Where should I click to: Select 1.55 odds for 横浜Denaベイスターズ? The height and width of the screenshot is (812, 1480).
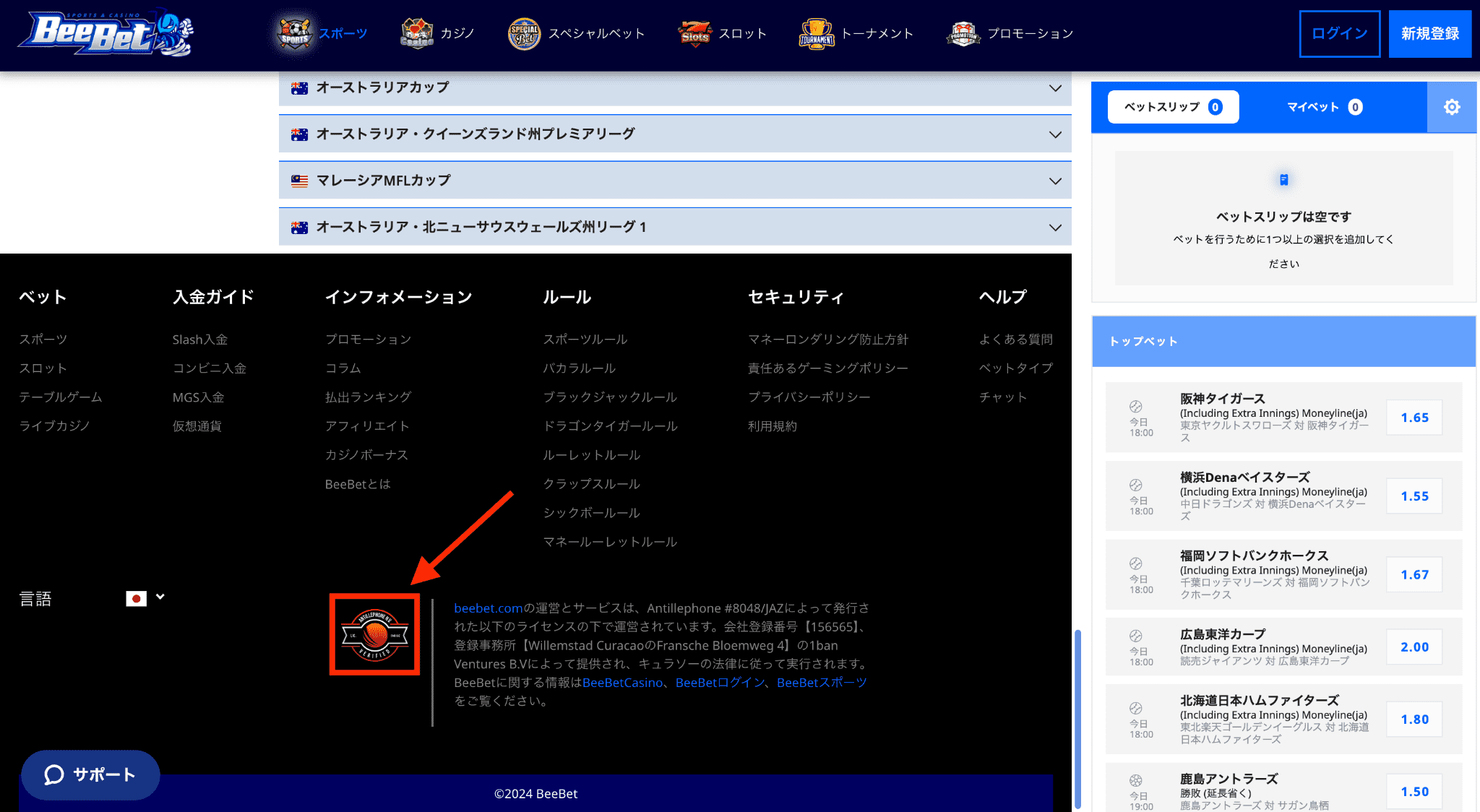pyautogui.click(x=1414, y=496)
